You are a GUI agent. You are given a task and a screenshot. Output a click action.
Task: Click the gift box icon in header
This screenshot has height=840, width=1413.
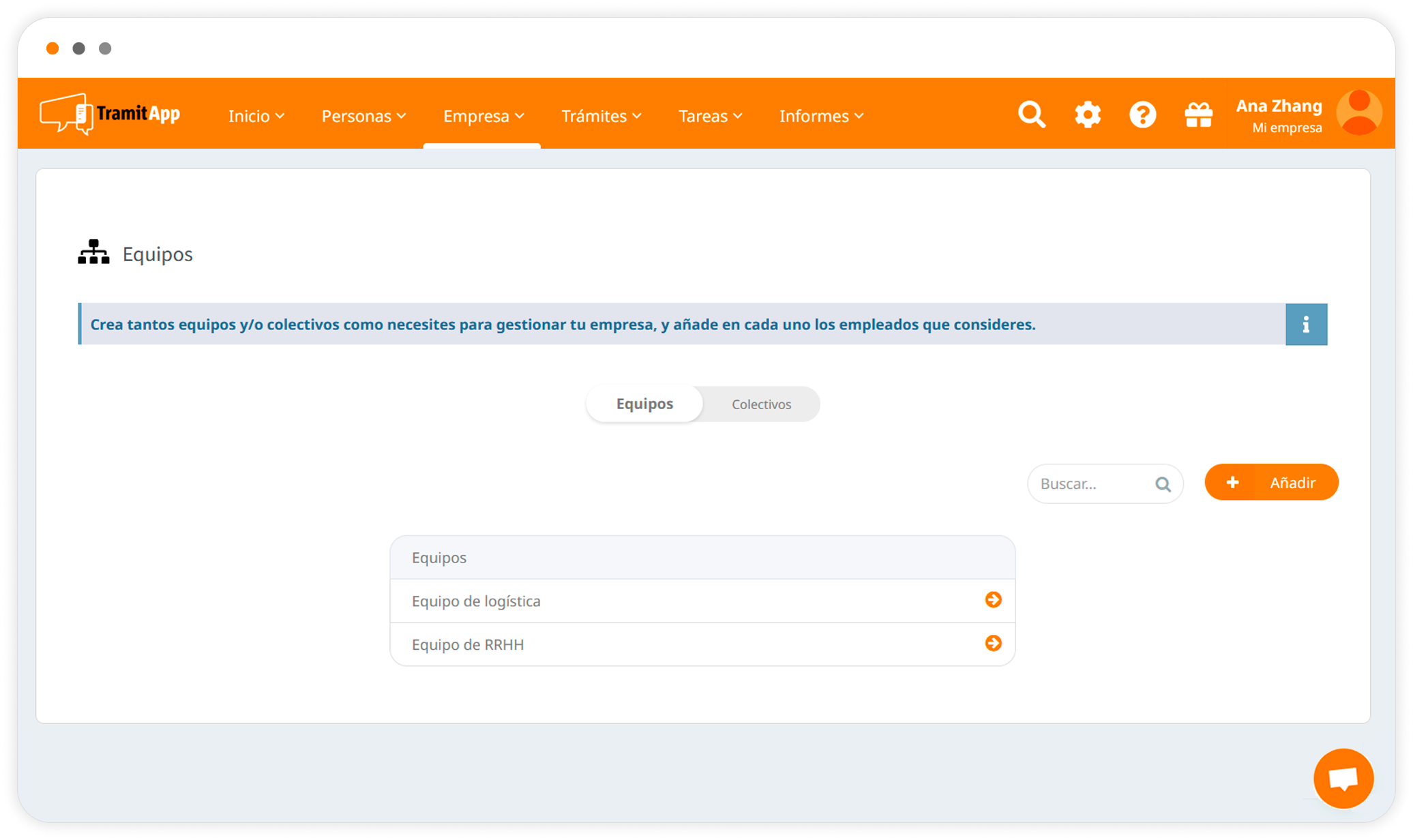click(1198, 115)
